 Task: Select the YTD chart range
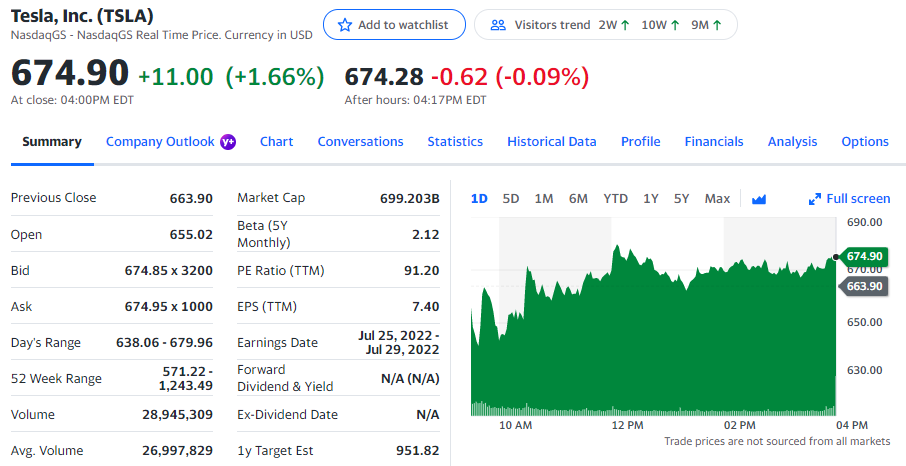click(x=615, y=199)
